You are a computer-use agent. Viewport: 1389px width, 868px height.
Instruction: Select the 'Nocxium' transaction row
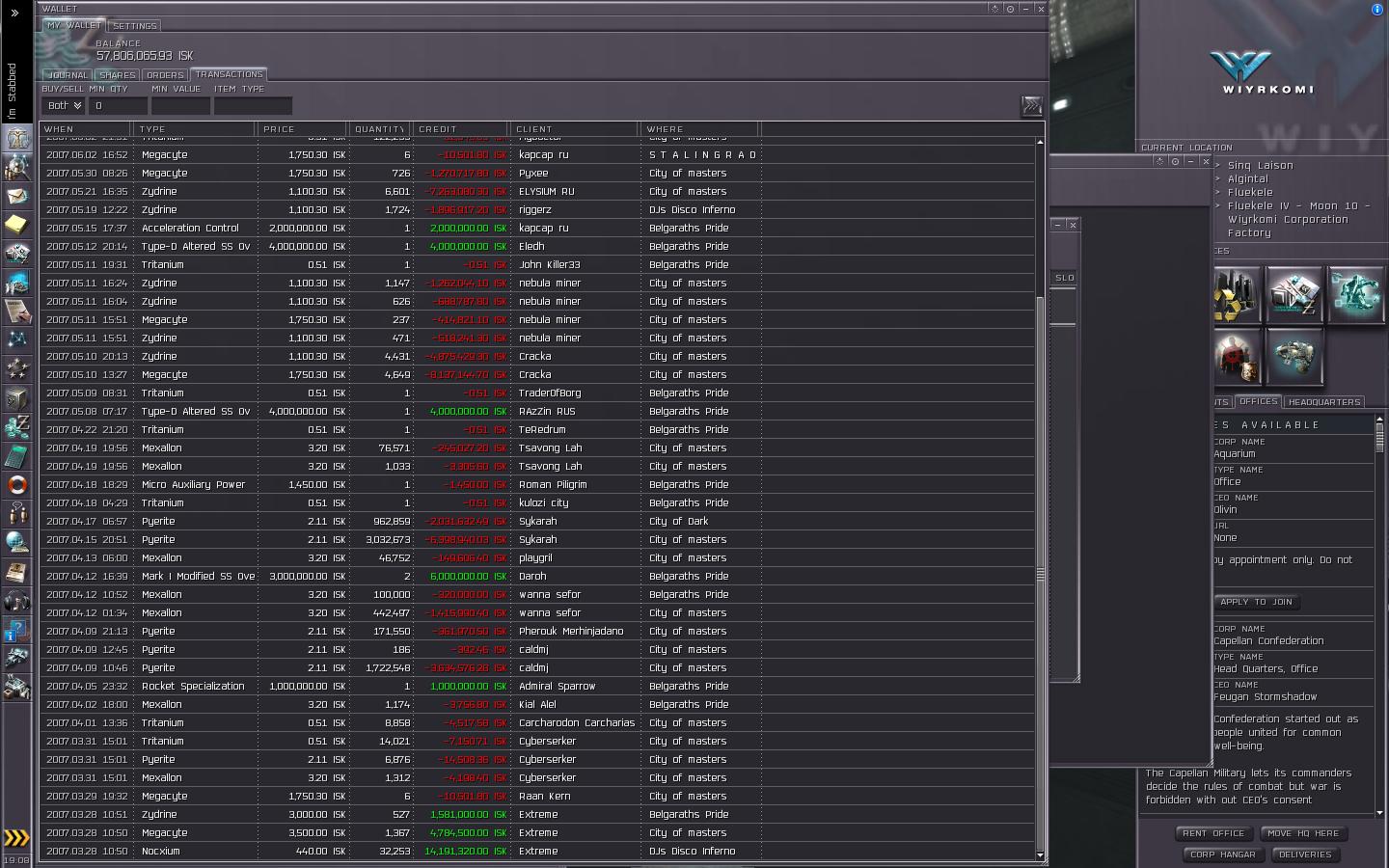537,851
